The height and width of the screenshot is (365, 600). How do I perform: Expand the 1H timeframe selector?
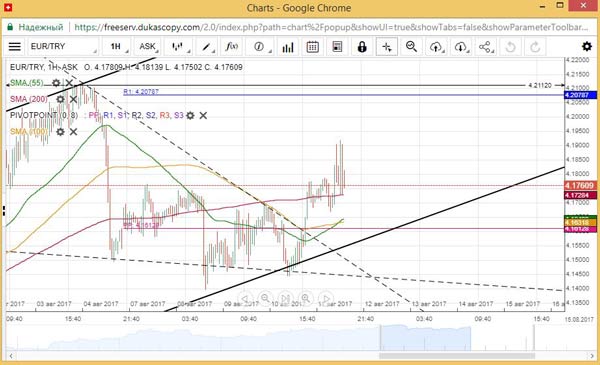(x=117, y=47)
